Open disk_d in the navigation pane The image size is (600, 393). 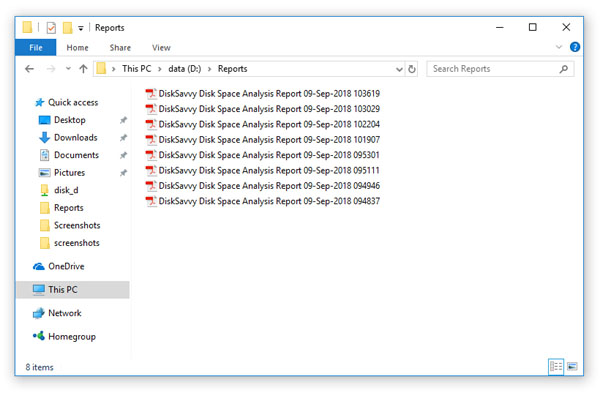[x=66, y=190]
